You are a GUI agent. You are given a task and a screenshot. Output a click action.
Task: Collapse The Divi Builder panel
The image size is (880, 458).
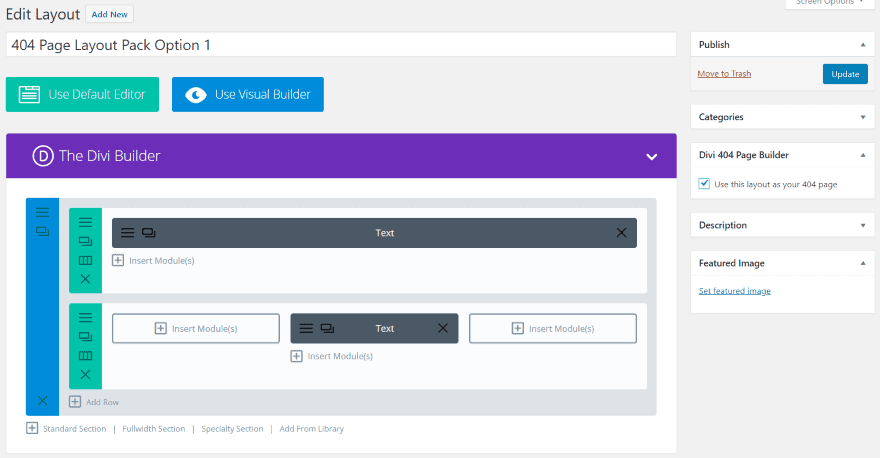651,157
